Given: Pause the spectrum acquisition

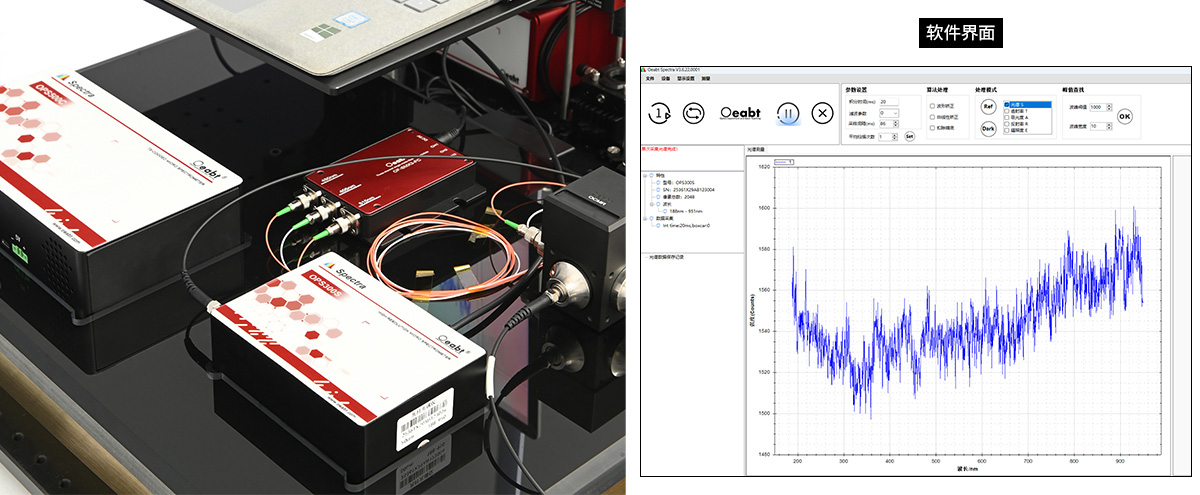Looking at the screenshot, I should click(789, 113).
